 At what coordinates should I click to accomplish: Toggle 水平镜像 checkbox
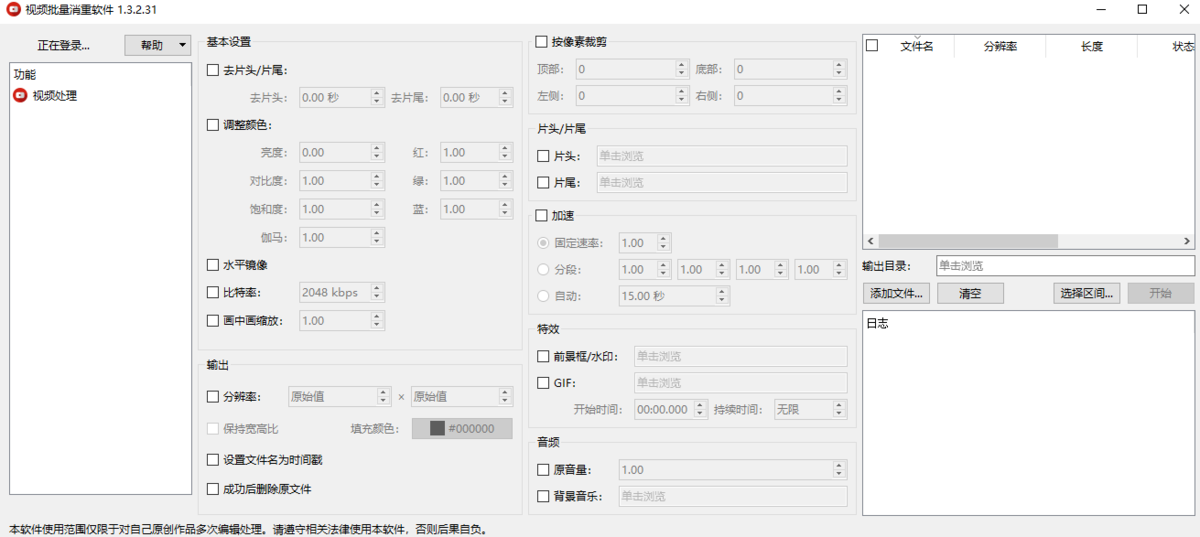212,265
